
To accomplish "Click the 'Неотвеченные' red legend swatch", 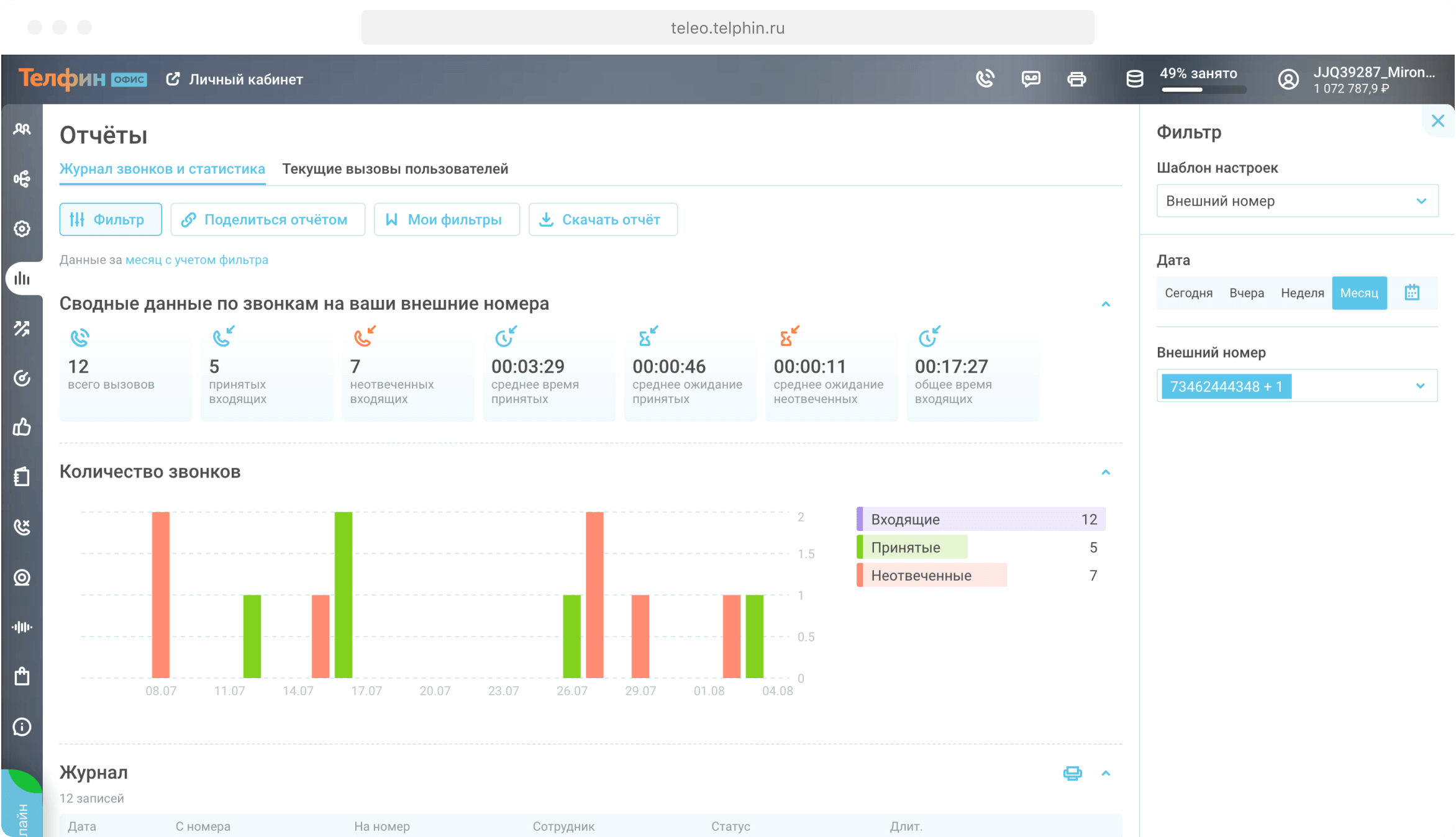I will [860, 576].
